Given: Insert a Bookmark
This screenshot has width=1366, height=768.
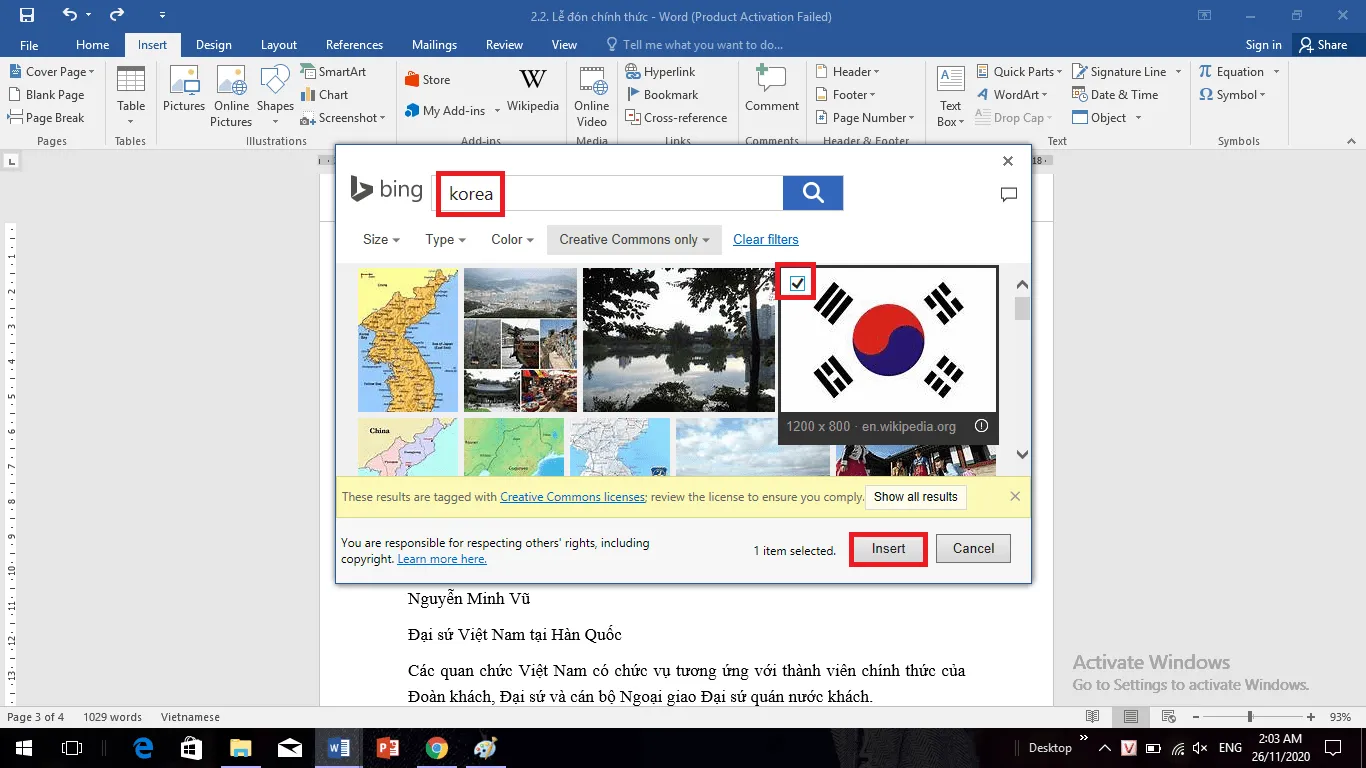Looking at the screenshot, I should click(662, 95).
